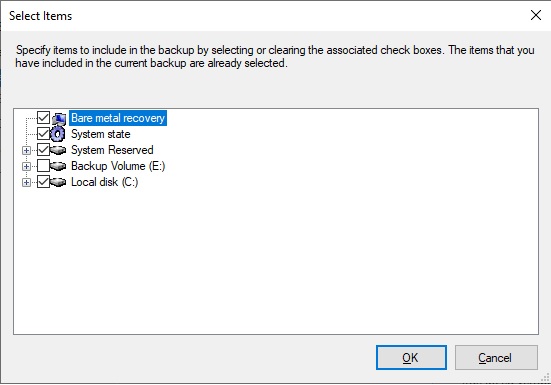The width and height of the screenshot is (551, 385).
Task: Select the Backup Volume (E:) label
Action: (118, 166)
